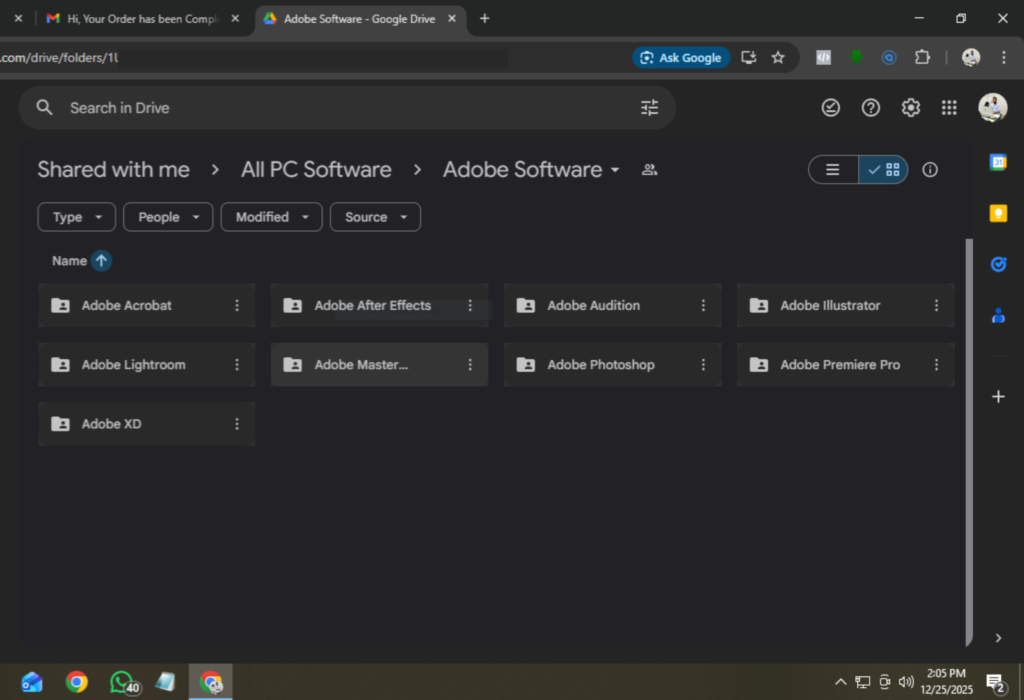
Task: Click the advanced search options icon
Action: (x=649, y=108)
